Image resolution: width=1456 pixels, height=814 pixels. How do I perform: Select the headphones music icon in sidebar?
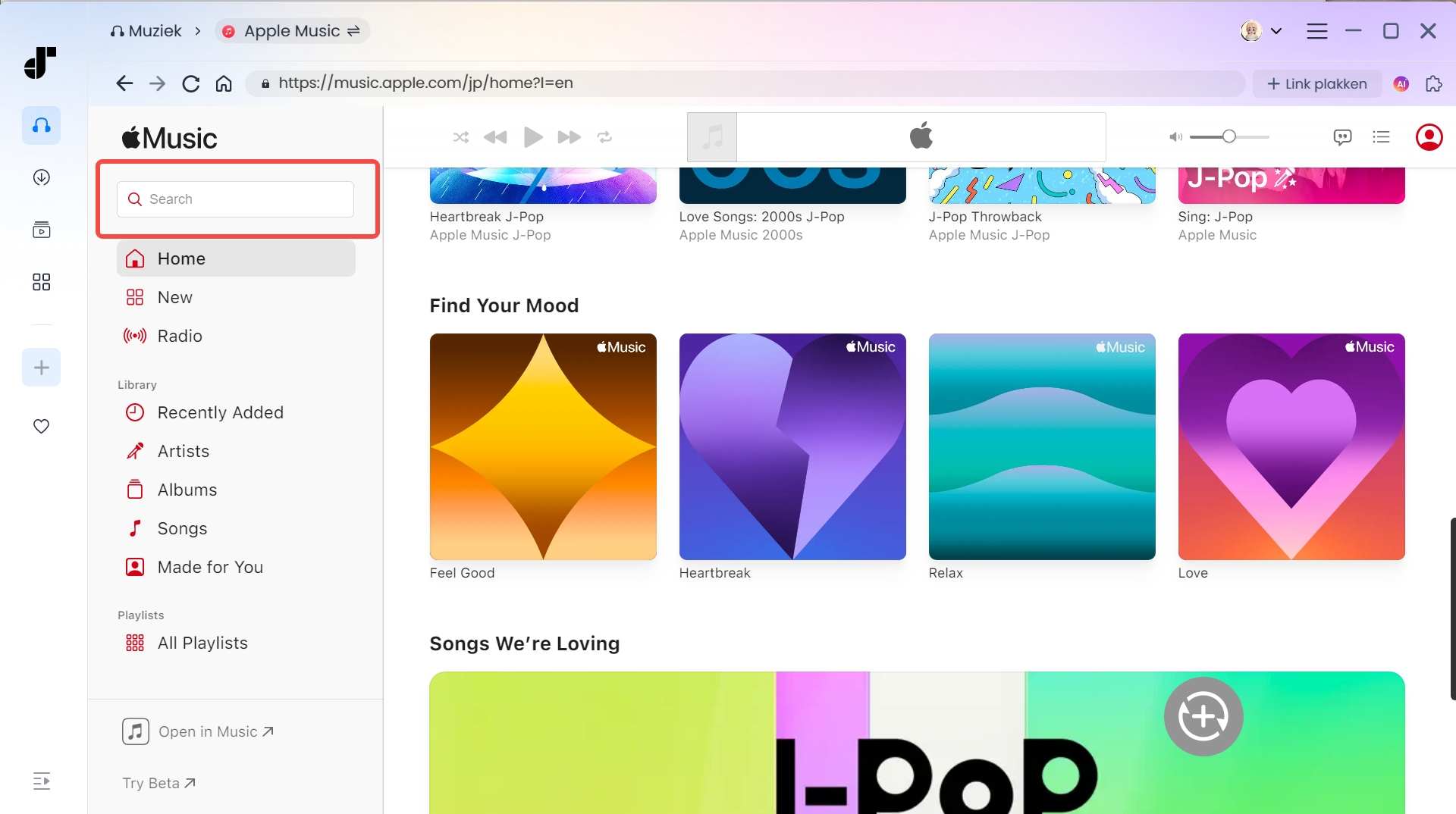coord(41,126)
